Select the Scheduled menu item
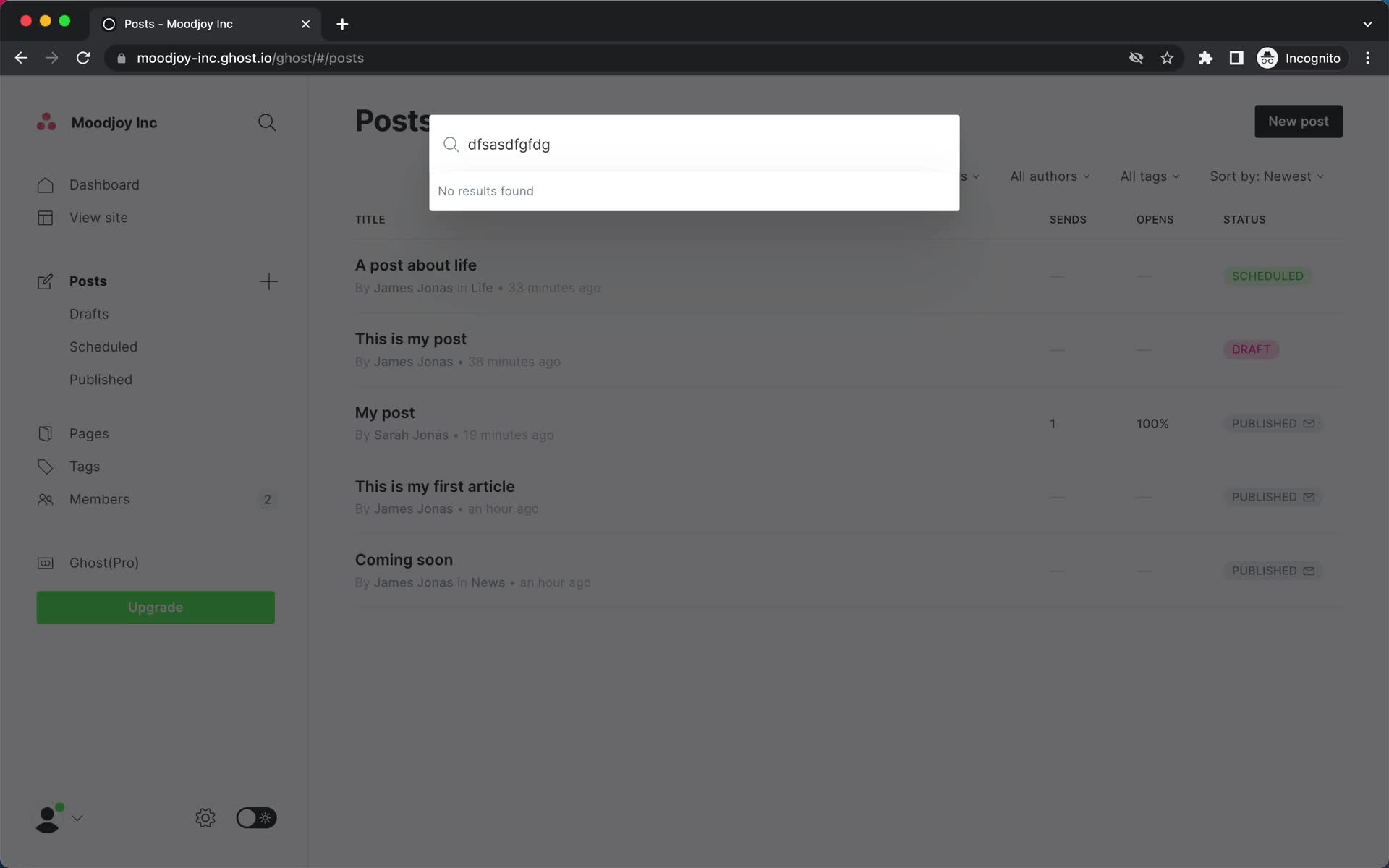The image size is (1389, 868). pos(103,346)
